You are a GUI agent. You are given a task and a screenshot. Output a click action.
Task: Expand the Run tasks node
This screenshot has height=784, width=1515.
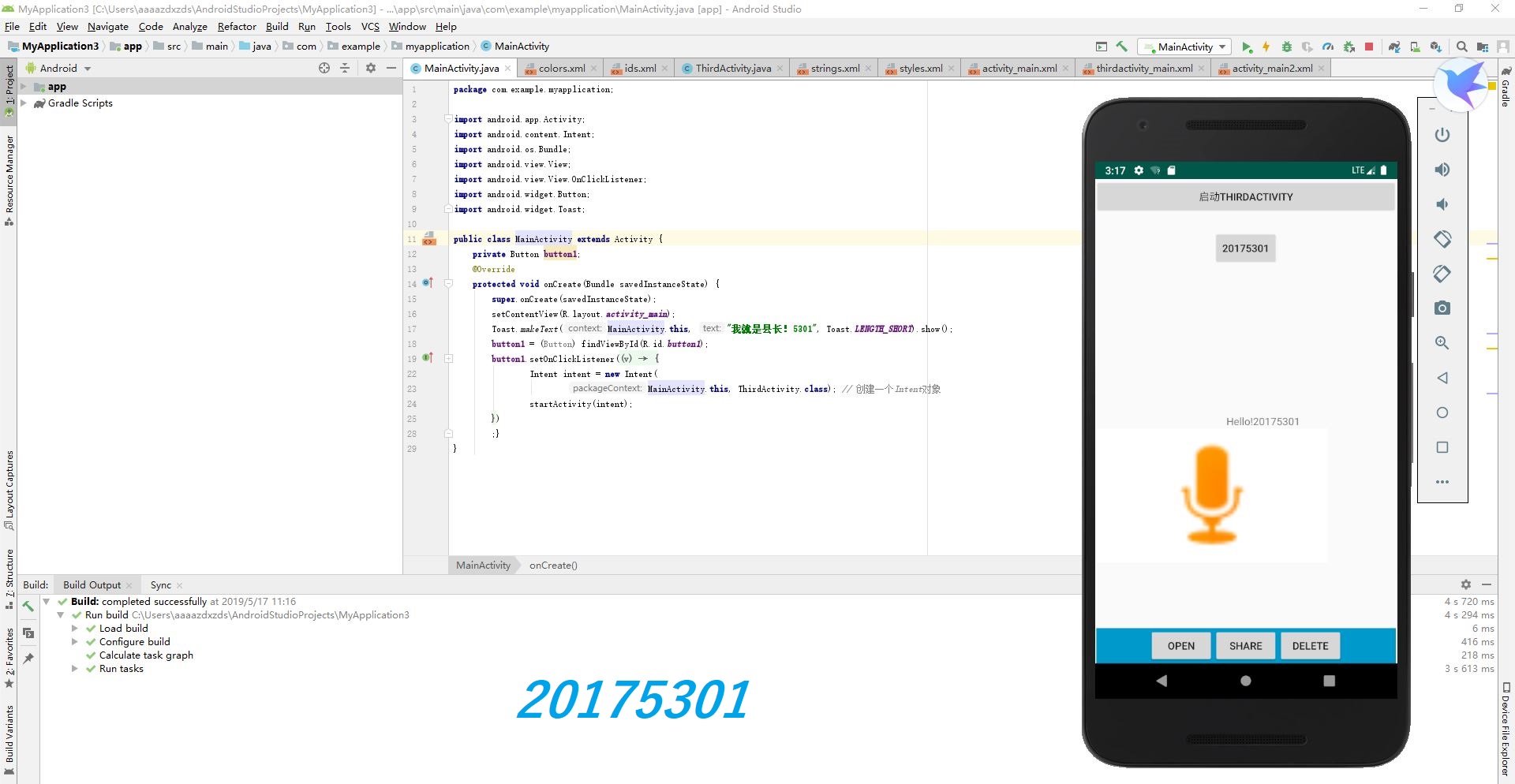point(75,669)
